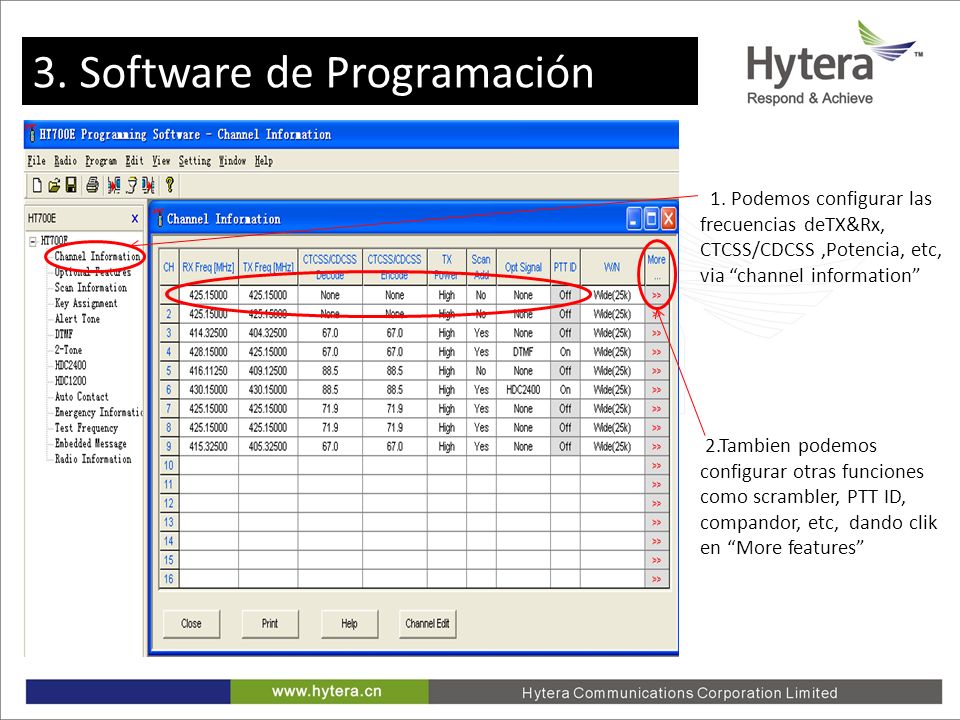The width and height of the screenshot is (960, 720).
Task: Click More features arrow for channel 5
Action: (657, 371)
